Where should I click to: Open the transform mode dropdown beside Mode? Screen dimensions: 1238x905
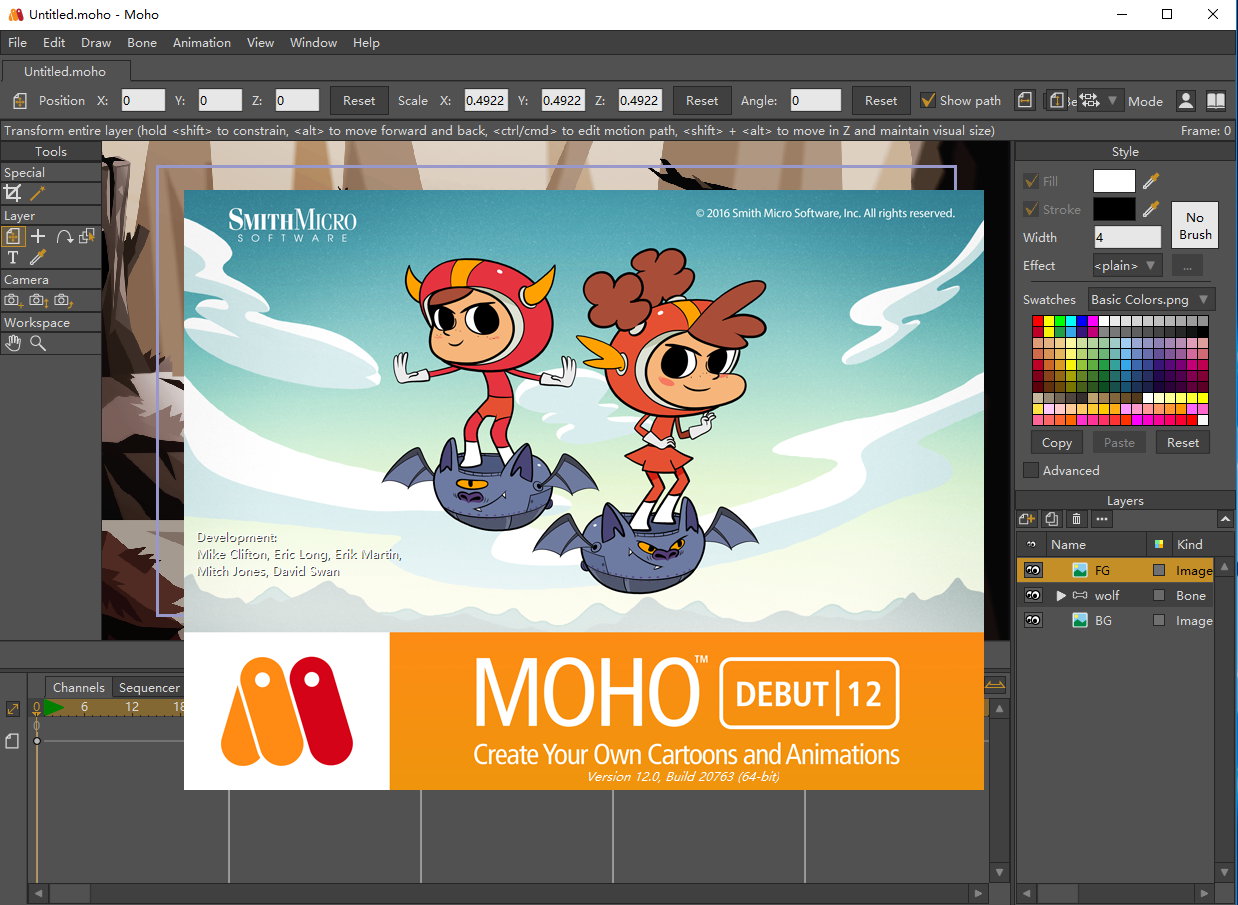point(1100,100)
